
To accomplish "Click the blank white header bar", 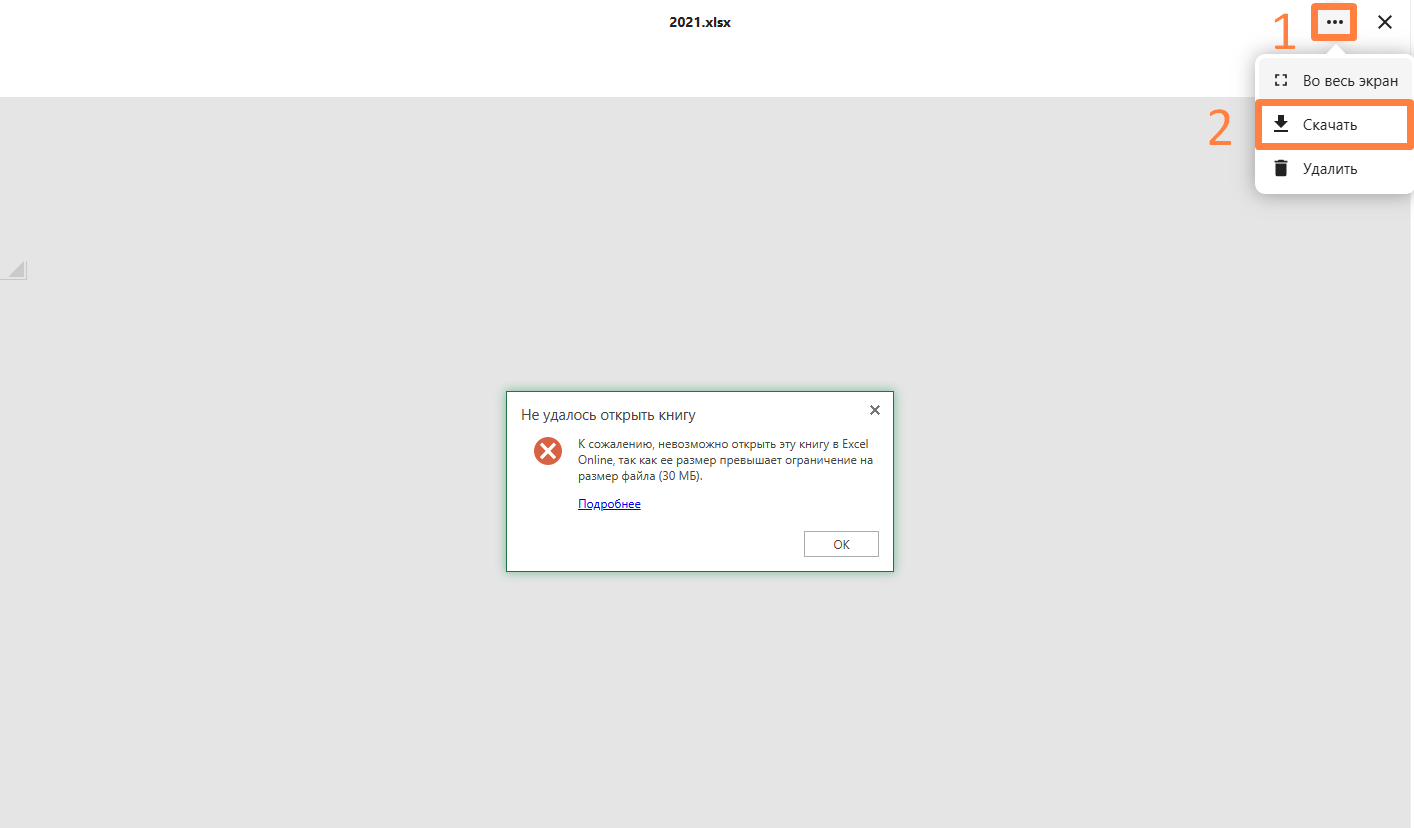I will click(x=400, y=60).
